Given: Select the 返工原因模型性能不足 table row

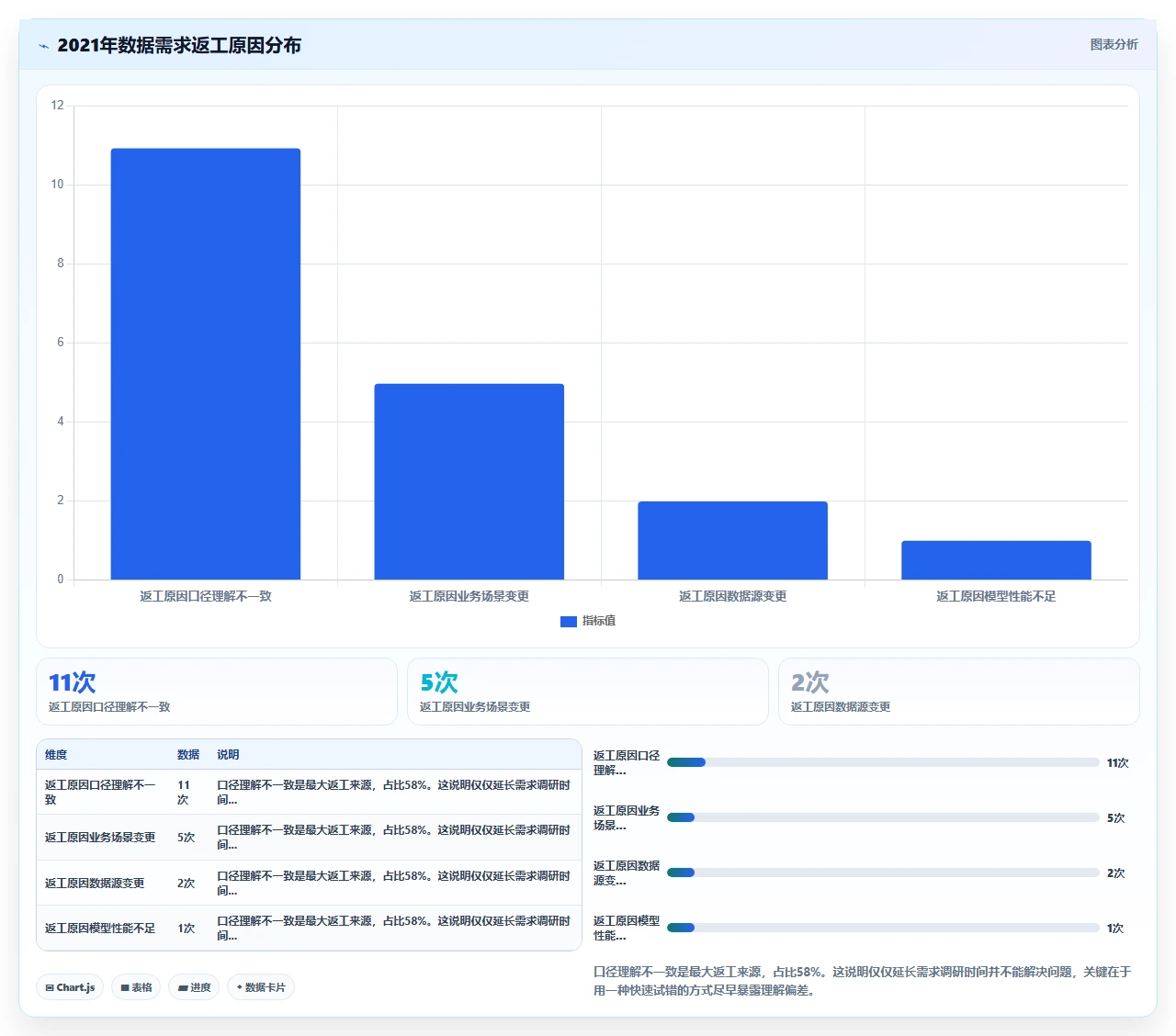Looking at the screenshot, I should (309, 929).
